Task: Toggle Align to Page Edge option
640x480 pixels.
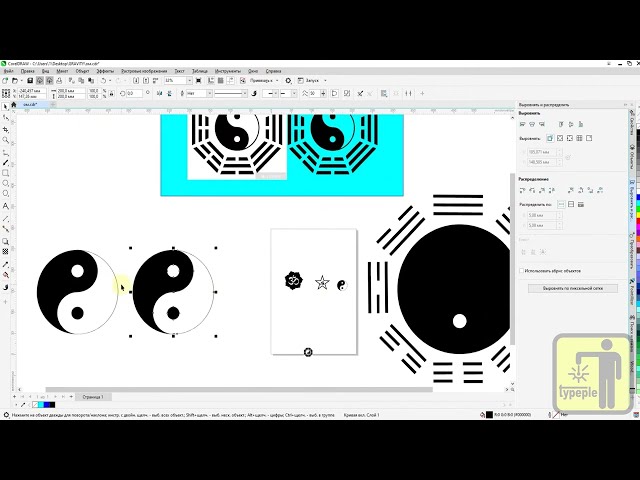Action: (x=560, y=138)
